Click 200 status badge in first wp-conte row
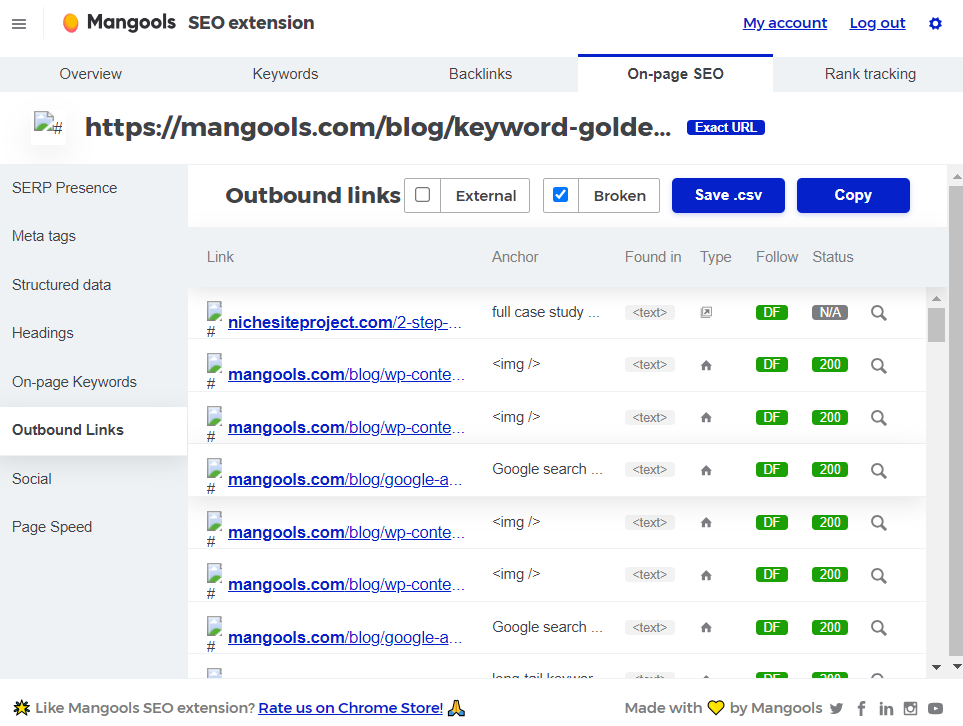Screen dimensions: 963x726 click(830, 365)
